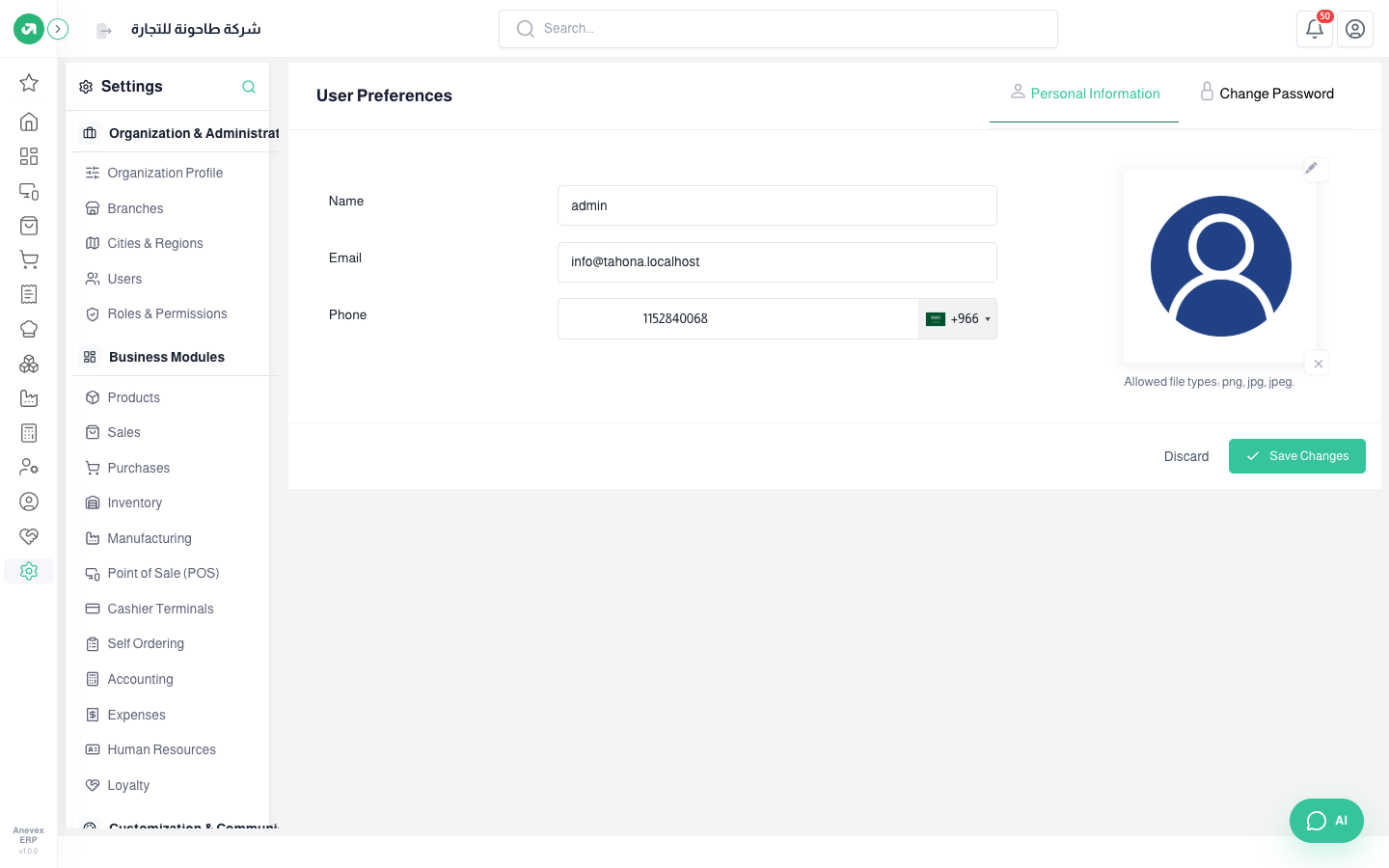Click into the Email field
This screenshot has height=868, width=1389.
(x=777, y=262)
